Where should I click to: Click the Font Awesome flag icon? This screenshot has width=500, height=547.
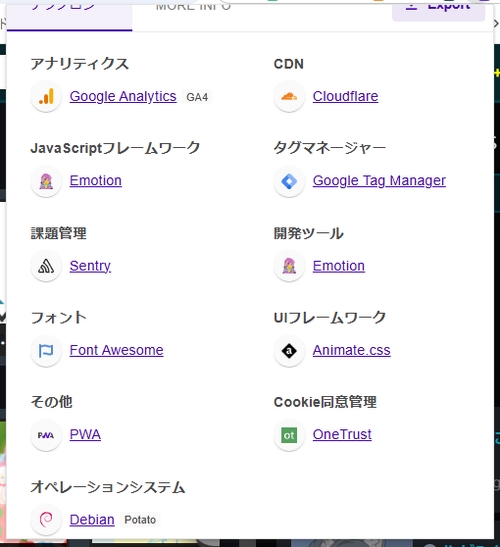(46, 351)
